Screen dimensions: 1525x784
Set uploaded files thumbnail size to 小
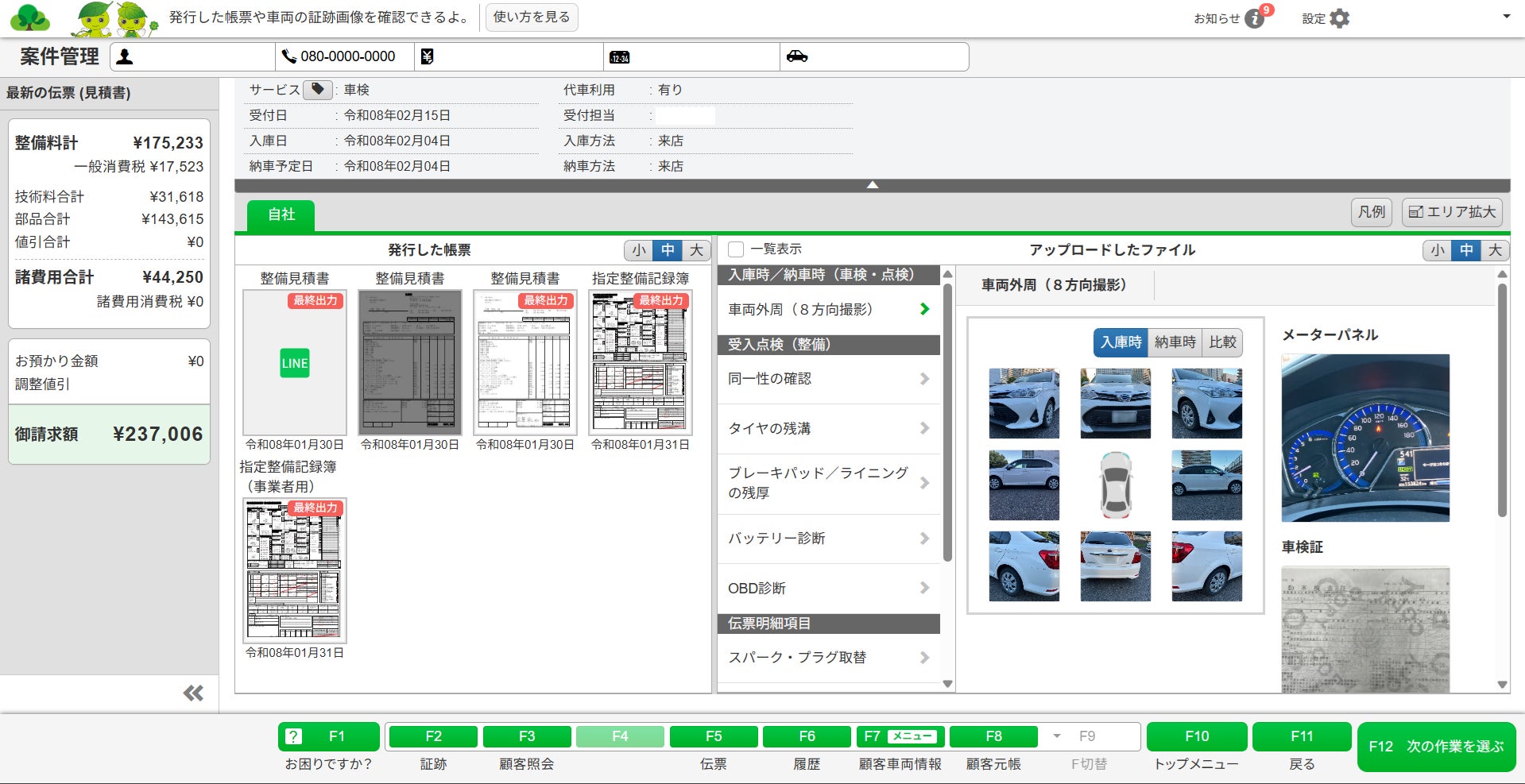click(1437, 250)
